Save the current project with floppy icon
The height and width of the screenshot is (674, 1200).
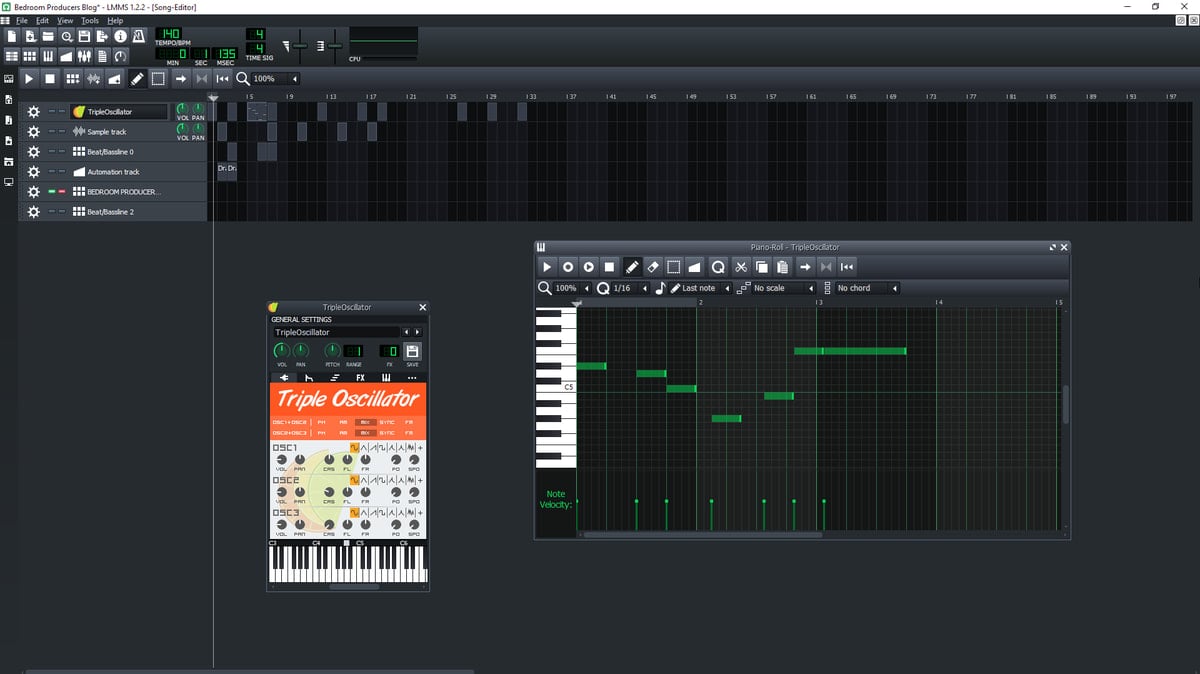pyautogui.click(x=85, y=36)
